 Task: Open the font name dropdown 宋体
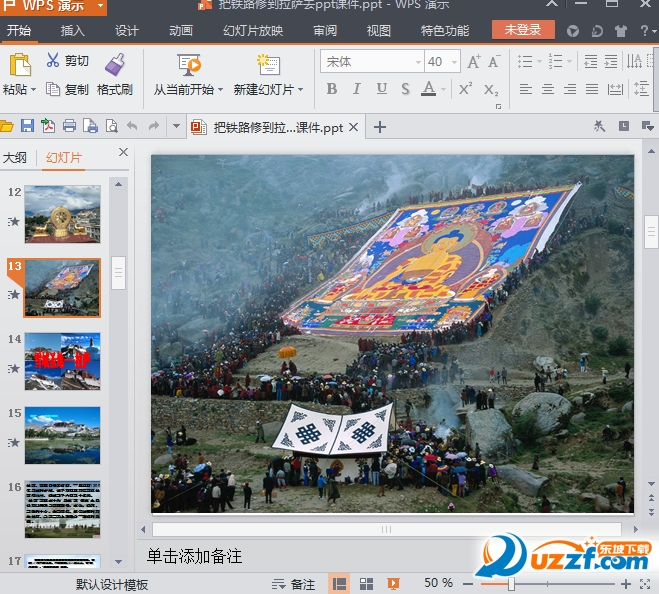point(418,62)
